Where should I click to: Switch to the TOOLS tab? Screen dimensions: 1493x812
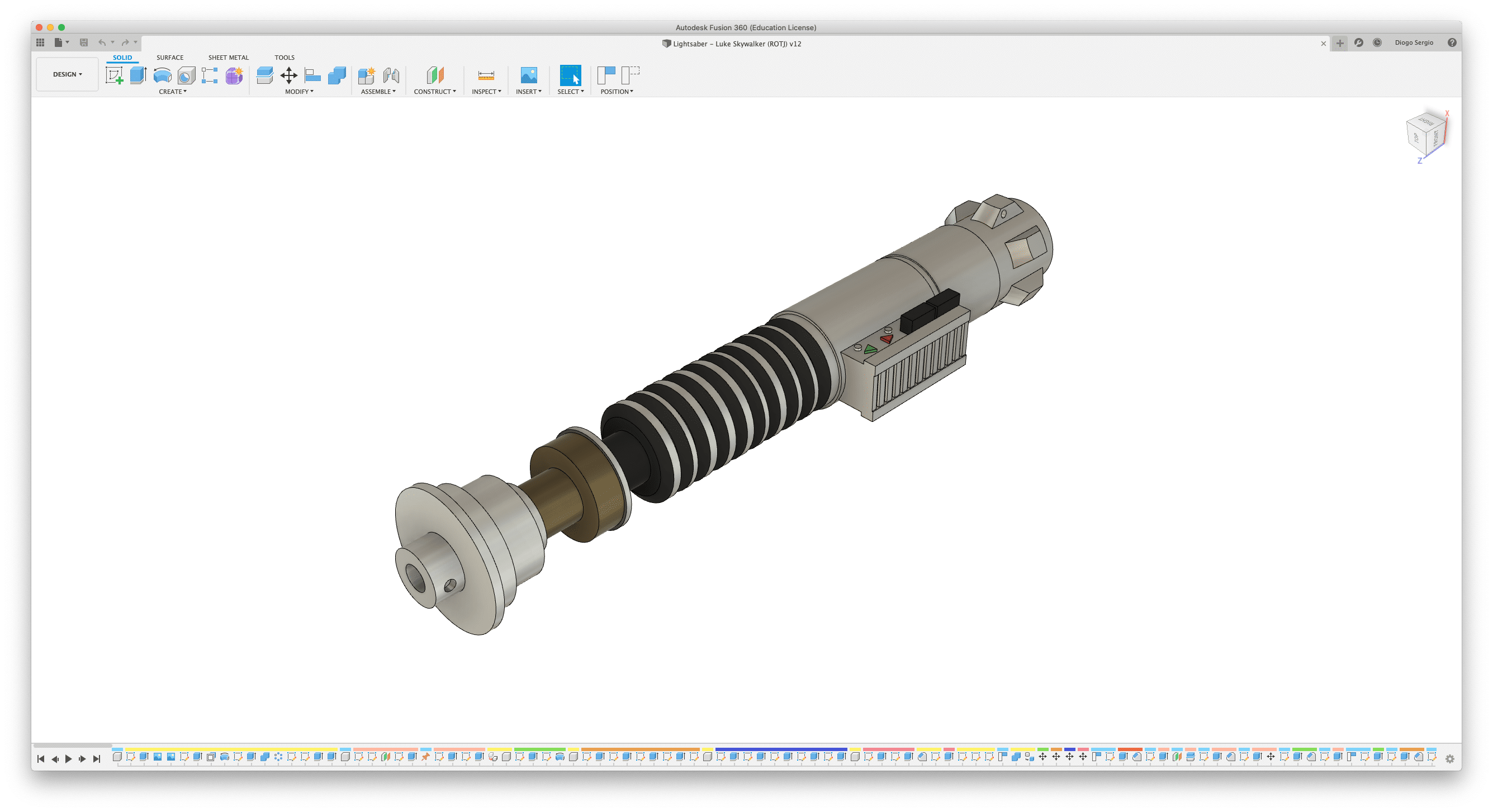284,58
